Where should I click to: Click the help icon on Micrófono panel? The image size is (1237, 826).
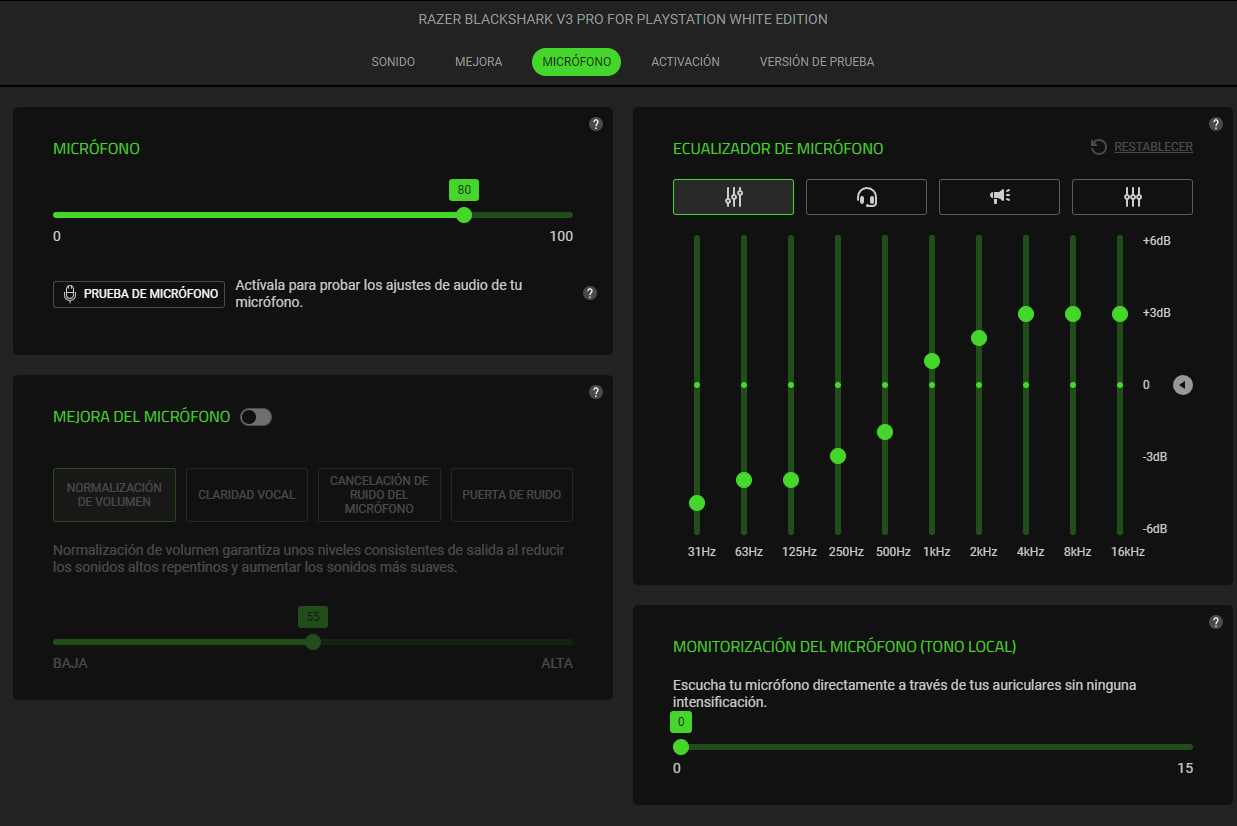tap(596, 124)
